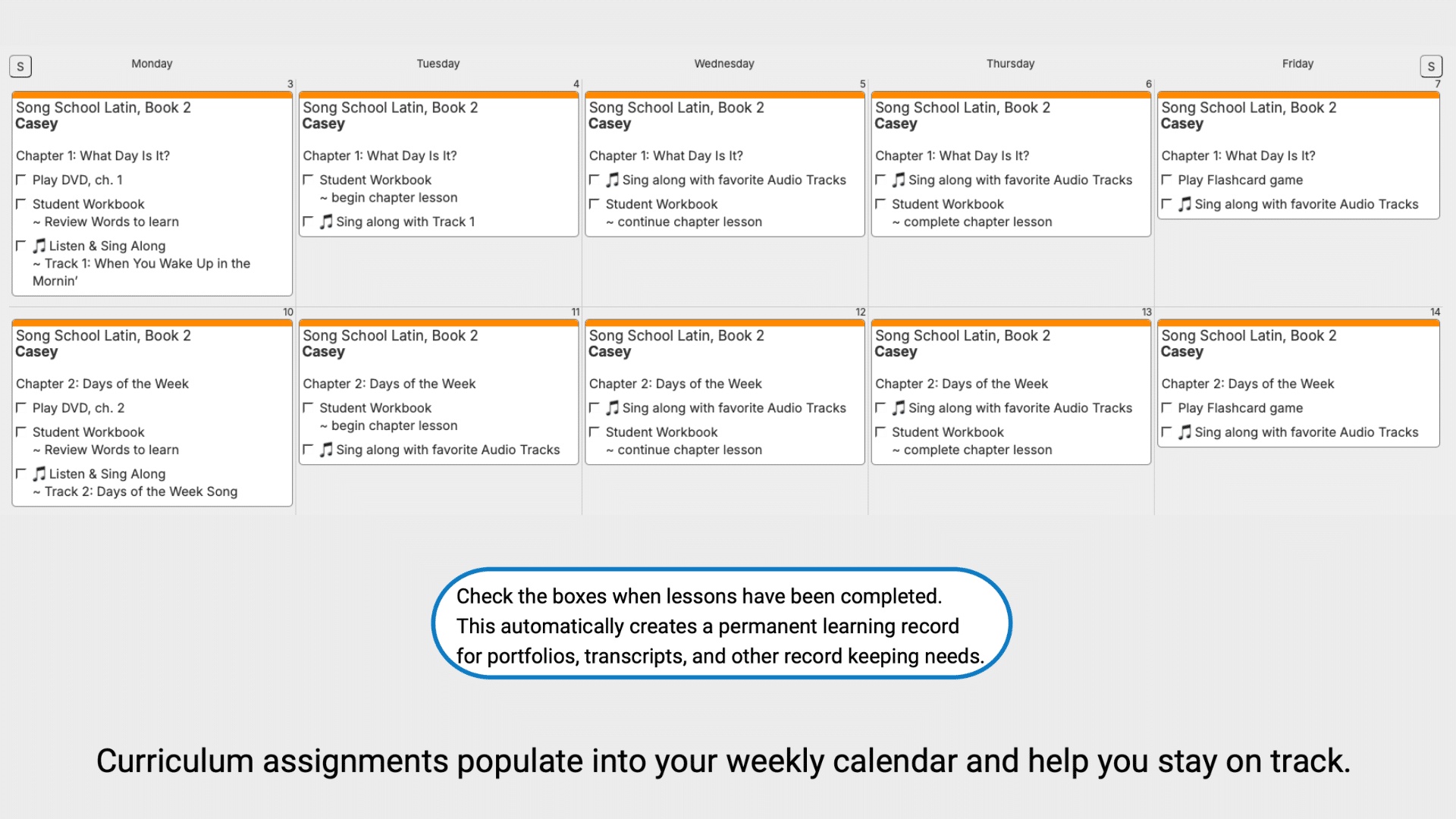
Task: Check the Play DVD, ch. 1 box
Action: [x=21, y=180]
